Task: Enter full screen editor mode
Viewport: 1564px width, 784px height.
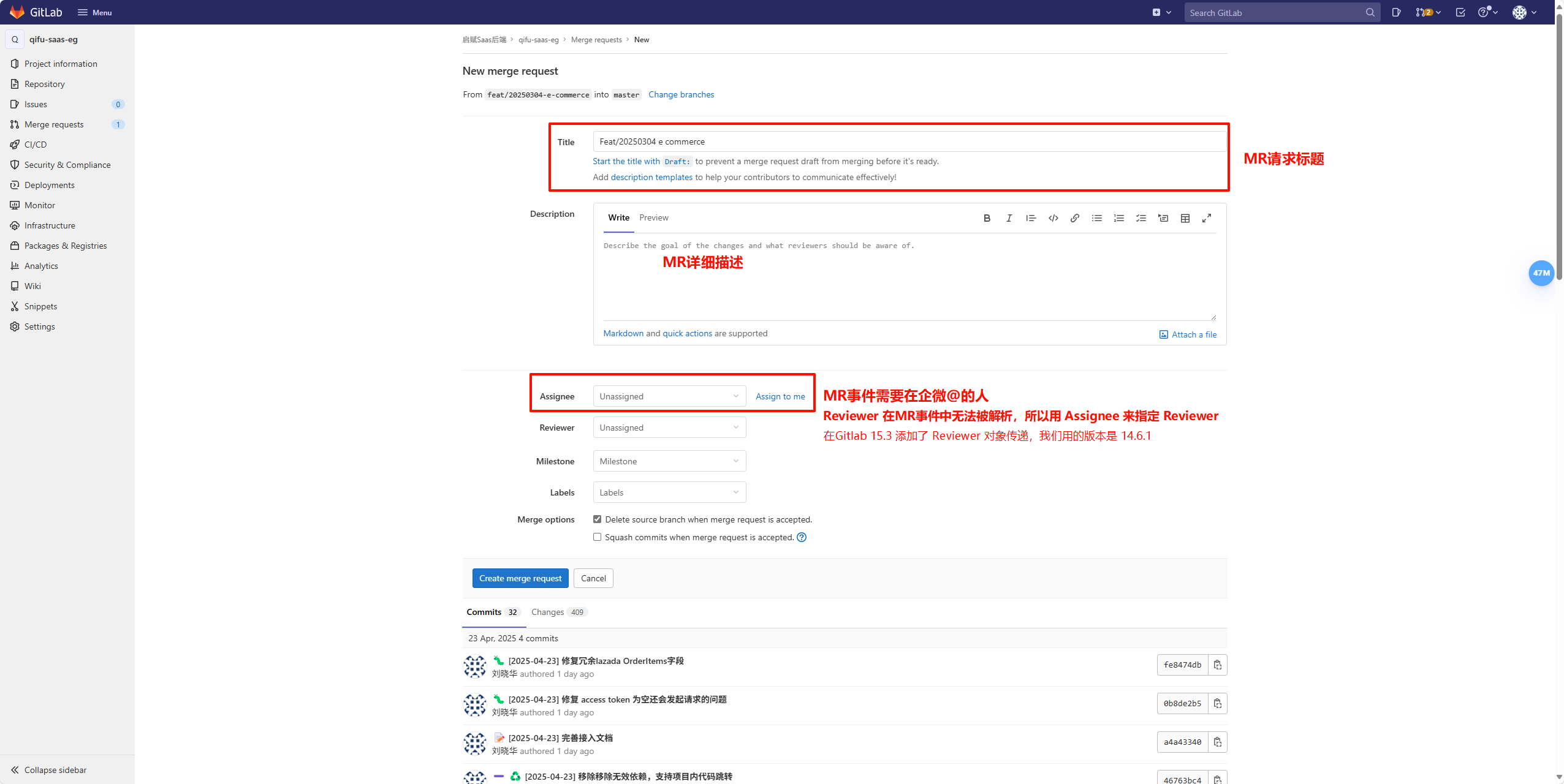Action: 1207,218
